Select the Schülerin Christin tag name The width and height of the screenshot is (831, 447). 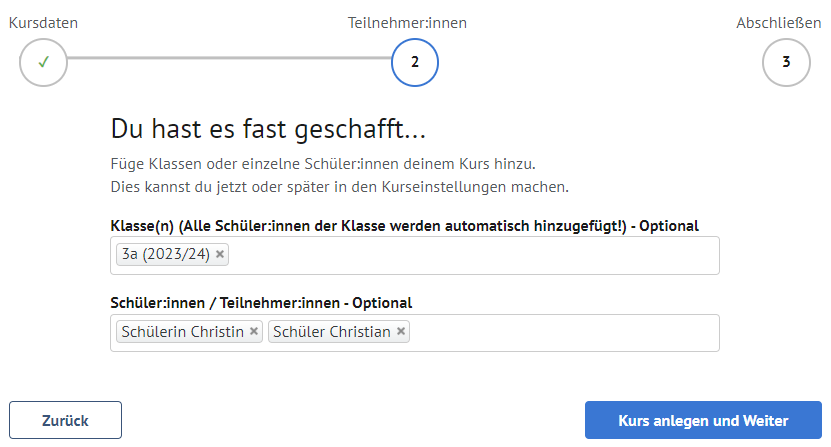182,332
